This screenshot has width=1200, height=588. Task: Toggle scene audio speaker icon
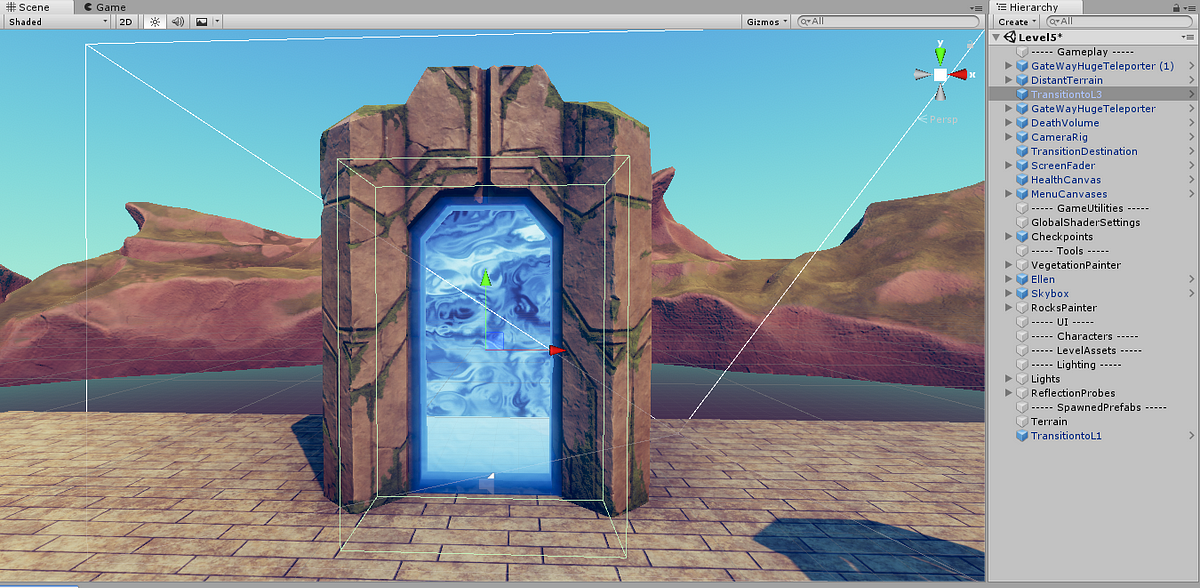[178, 21]
